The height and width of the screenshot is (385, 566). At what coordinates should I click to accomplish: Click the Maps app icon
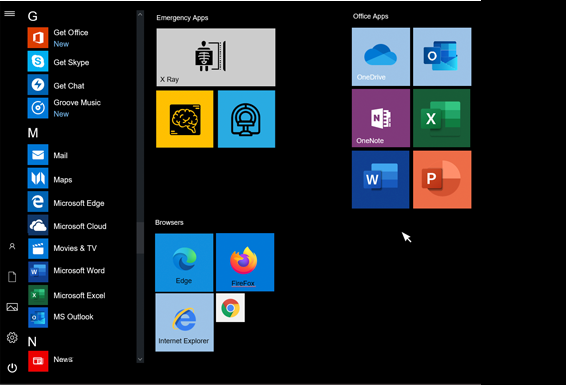[38, 178]
